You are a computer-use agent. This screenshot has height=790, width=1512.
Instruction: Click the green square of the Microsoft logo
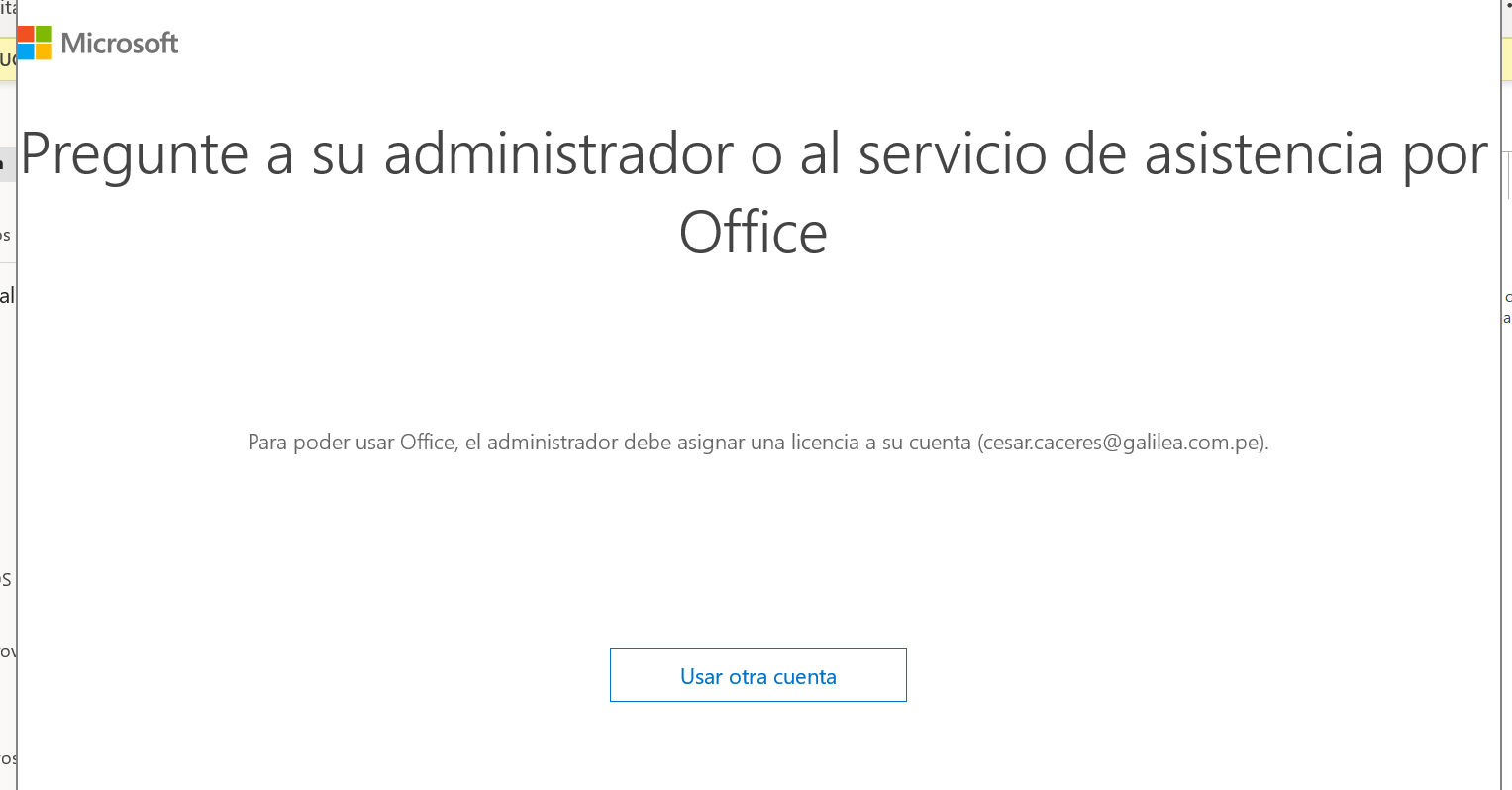point(44,35)
